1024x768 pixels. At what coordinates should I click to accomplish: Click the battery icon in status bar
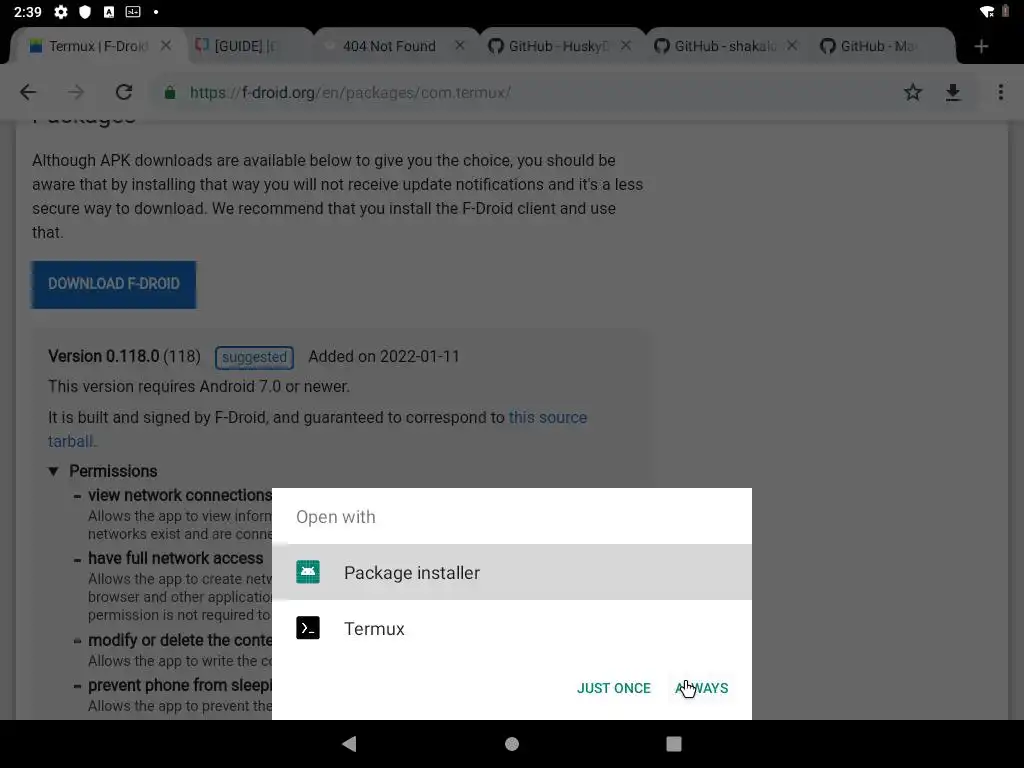pos(1006,12)
